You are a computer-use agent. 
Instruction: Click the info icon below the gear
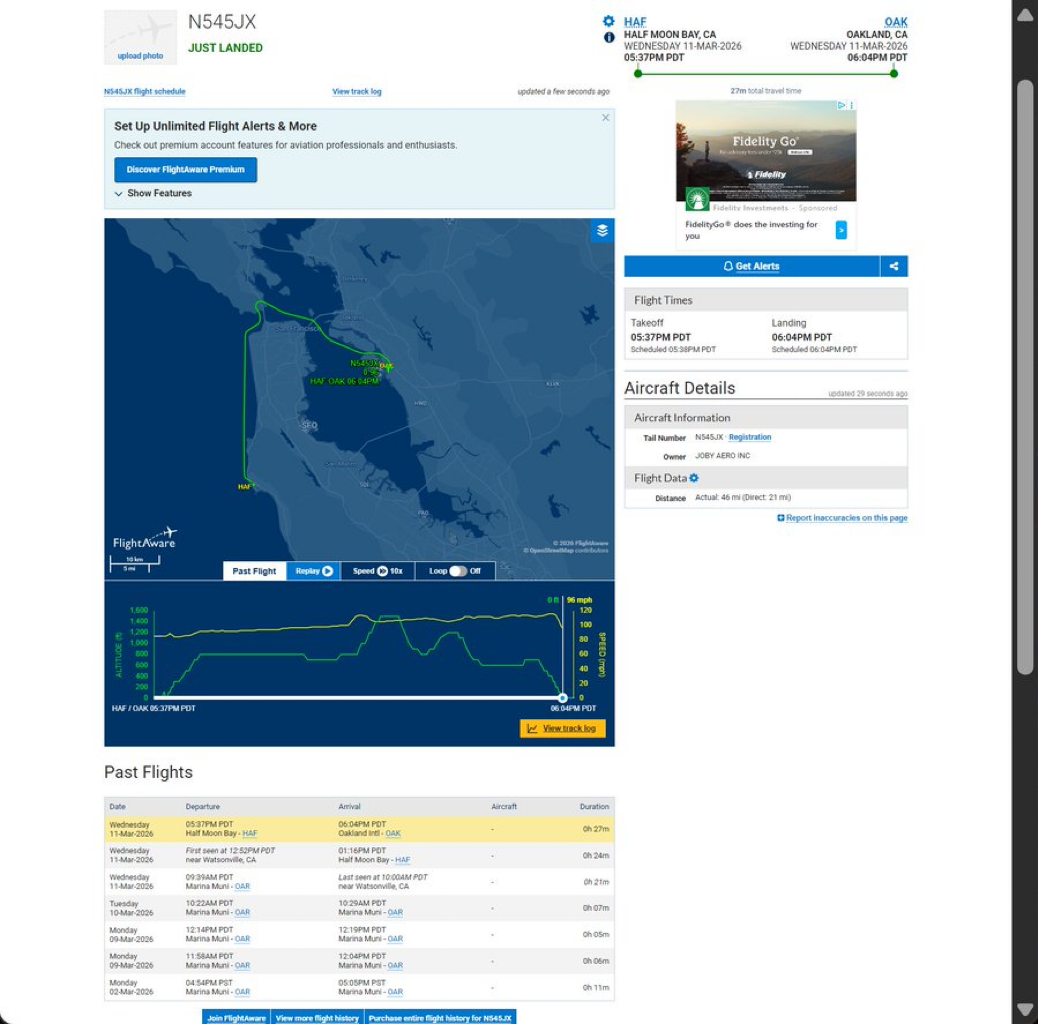(609, 38)
